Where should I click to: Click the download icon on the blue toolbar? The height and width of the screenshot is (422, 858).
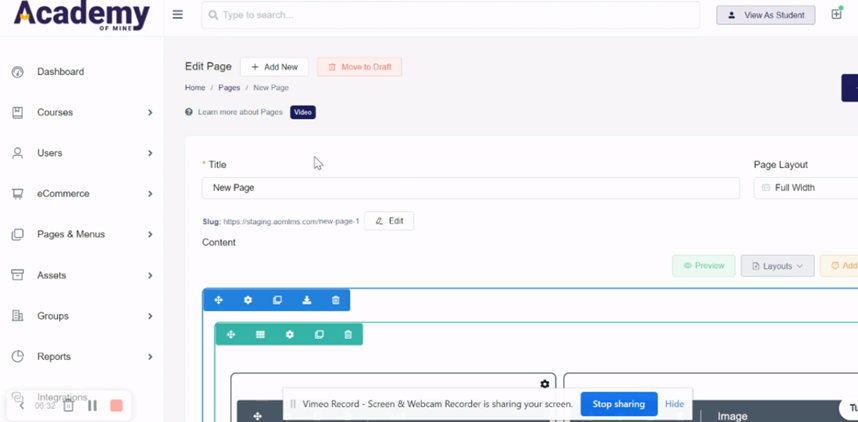(307, 300)
